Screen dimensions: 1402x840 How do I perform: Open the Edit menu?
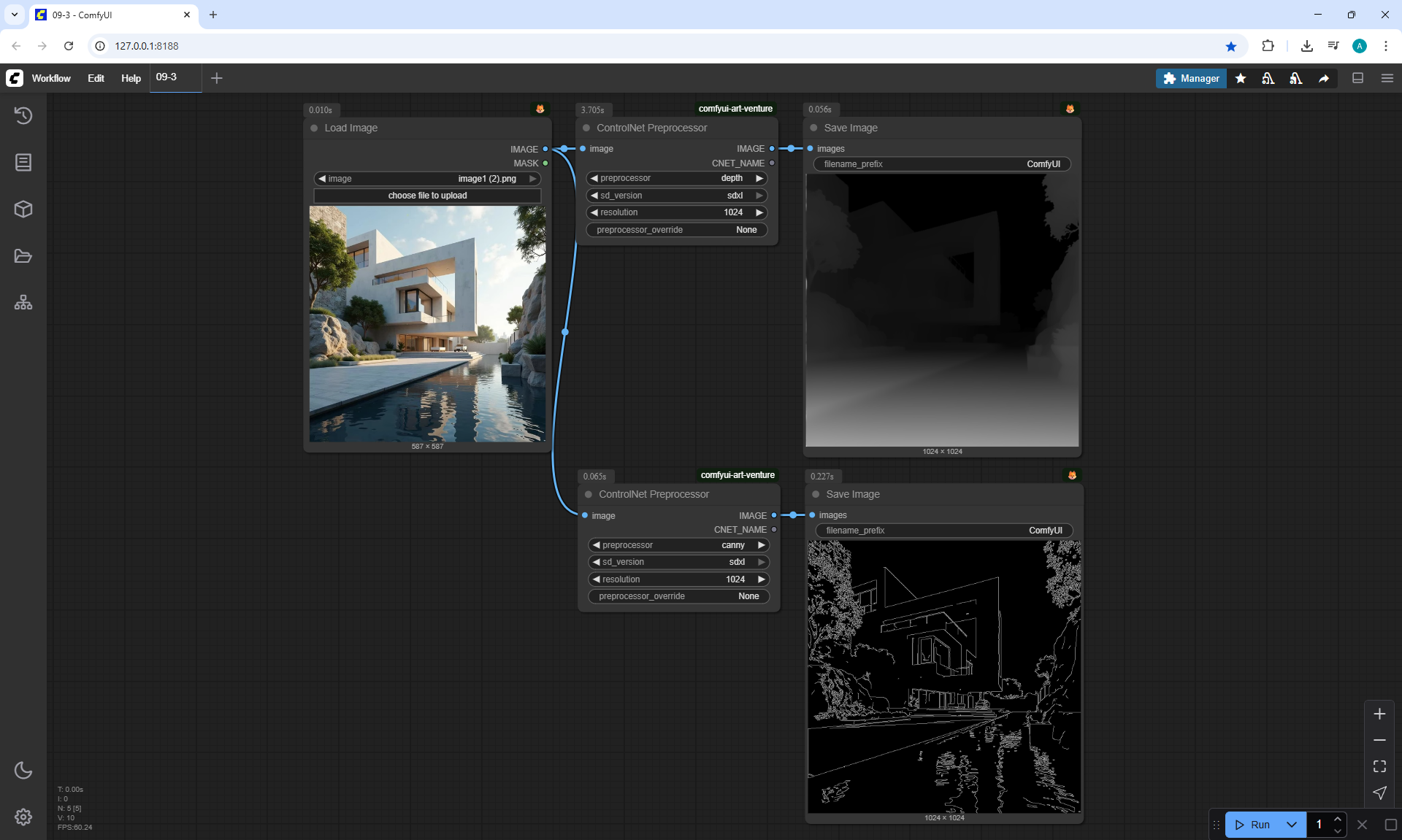pyautogui.click(x=96, y=78)
